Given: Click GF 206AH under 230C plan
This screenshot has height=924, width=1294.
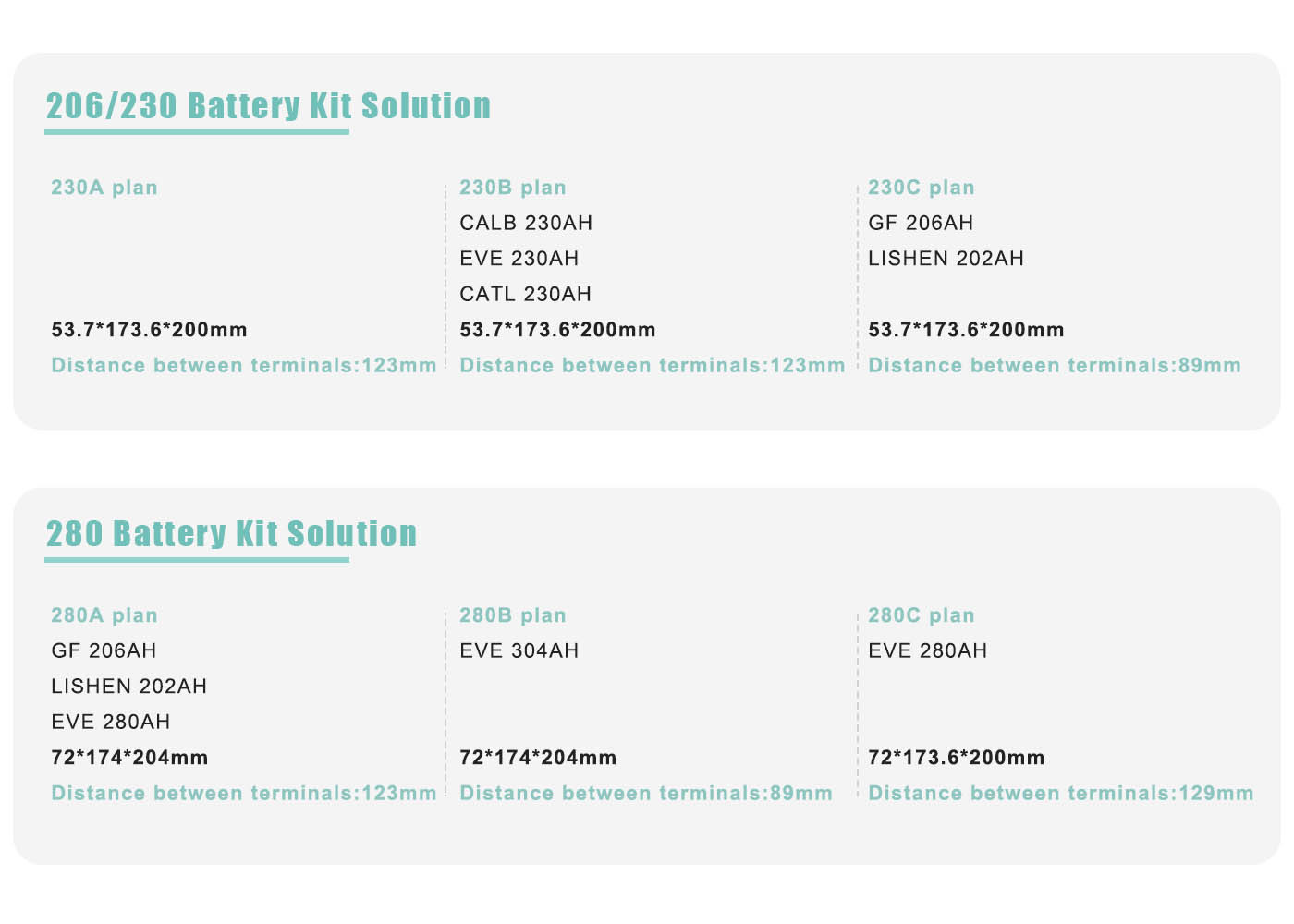Looking at the screenshot, I should 921,223.
